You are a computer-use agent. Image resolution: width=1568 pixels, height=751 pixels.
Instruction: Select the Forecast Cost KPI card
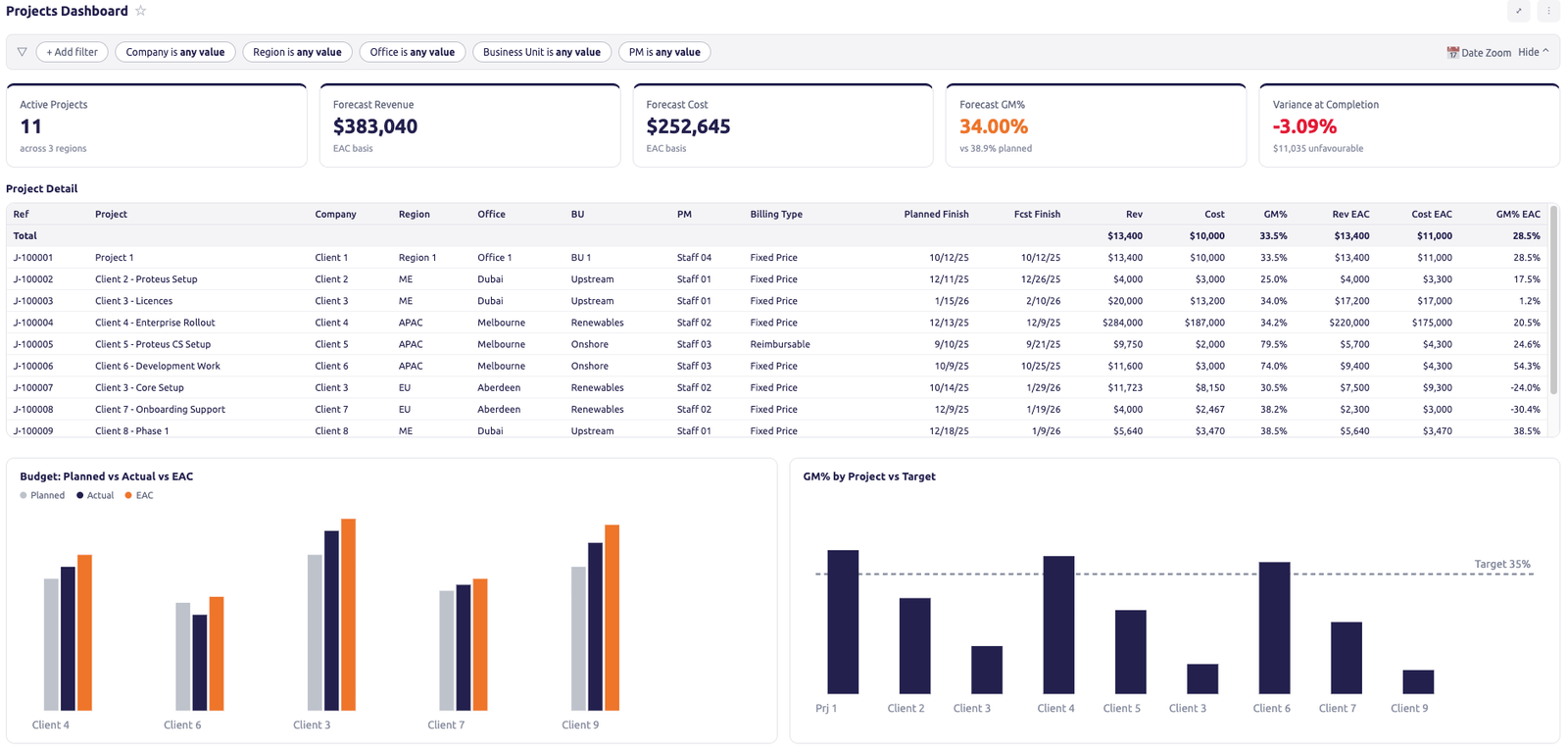[x=783, y=125]
